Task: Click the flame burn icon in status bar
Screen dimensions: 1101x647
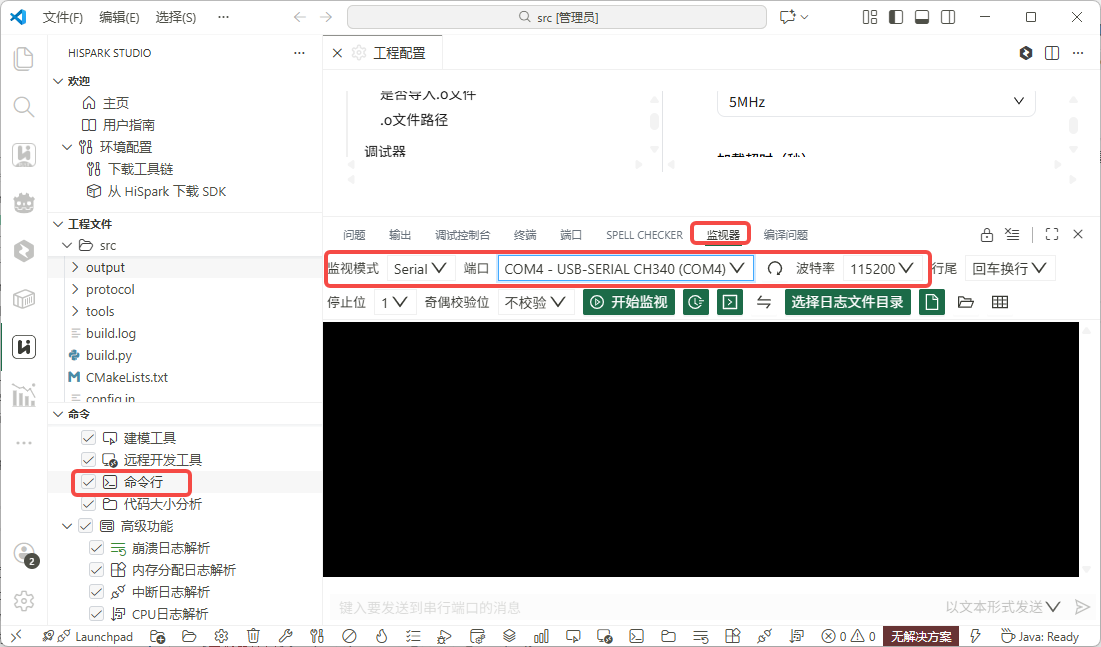Action: click(381, 636)
